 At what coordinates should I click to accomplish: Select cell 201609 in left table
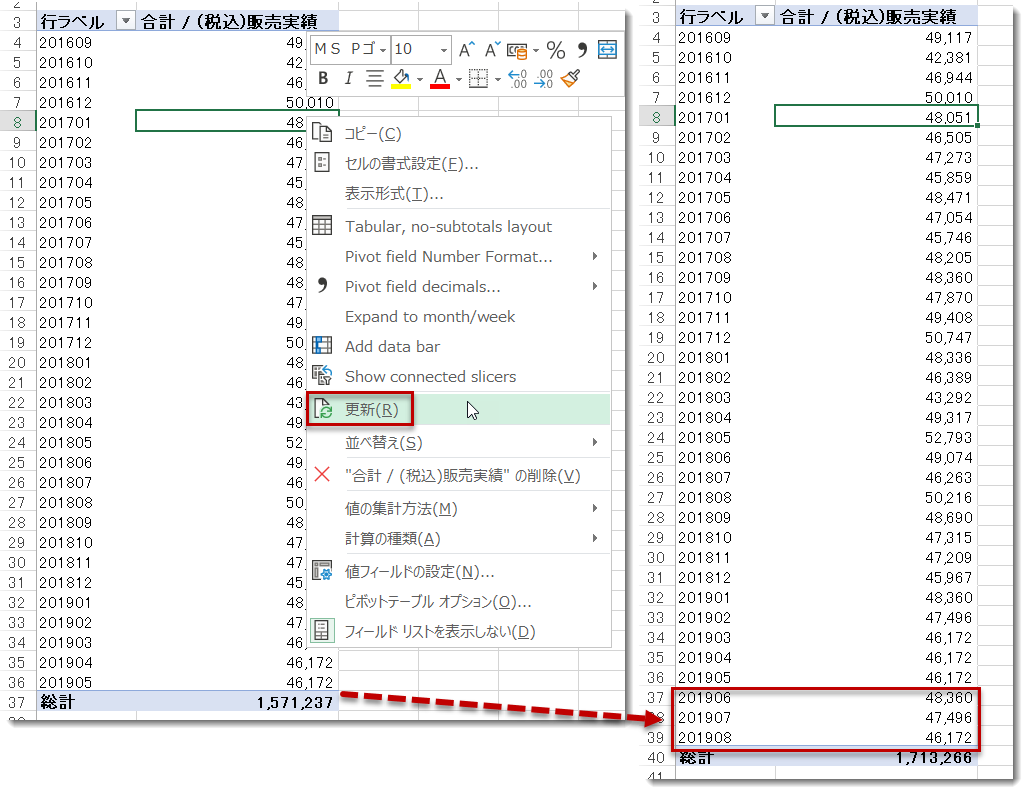pyautogui.click(x=86, y=43)
